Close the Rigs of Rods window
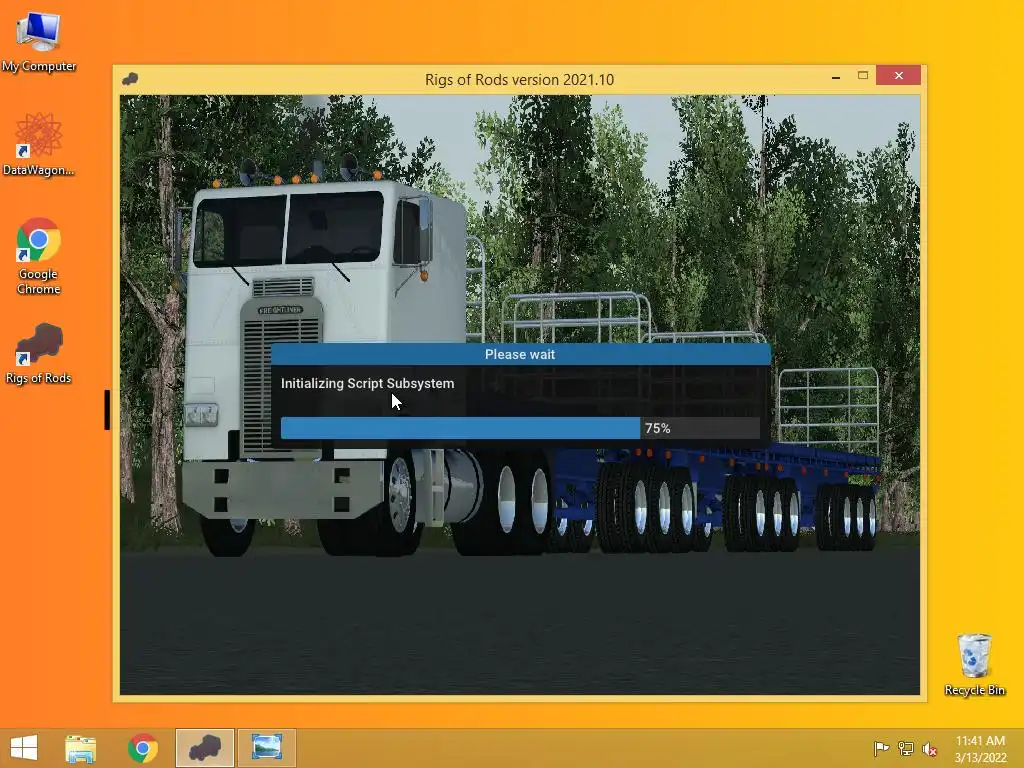This screenshot has width=1024, height=768. [899, 76]
